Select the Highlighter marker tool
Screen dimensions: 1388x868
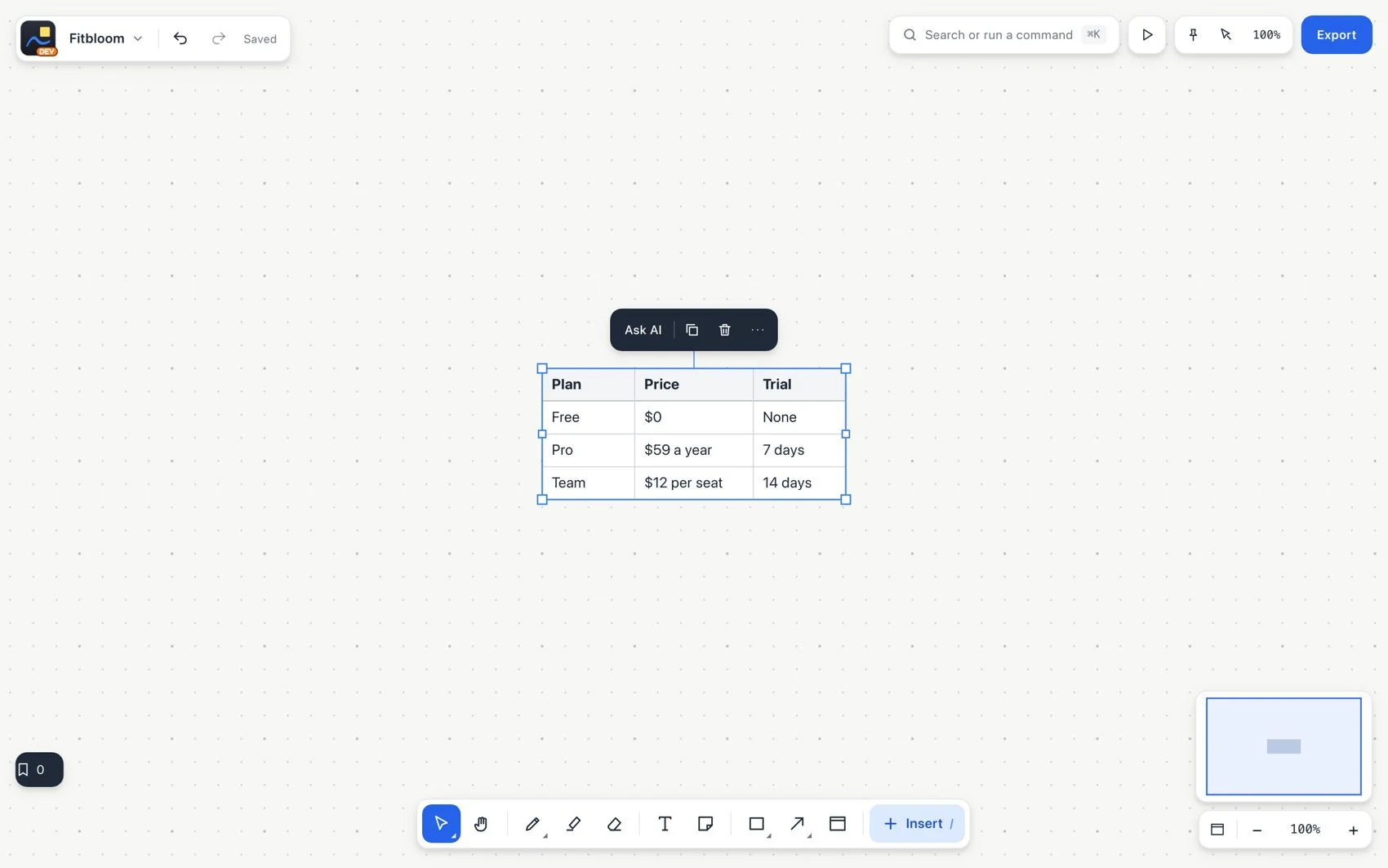click(573, 824)
